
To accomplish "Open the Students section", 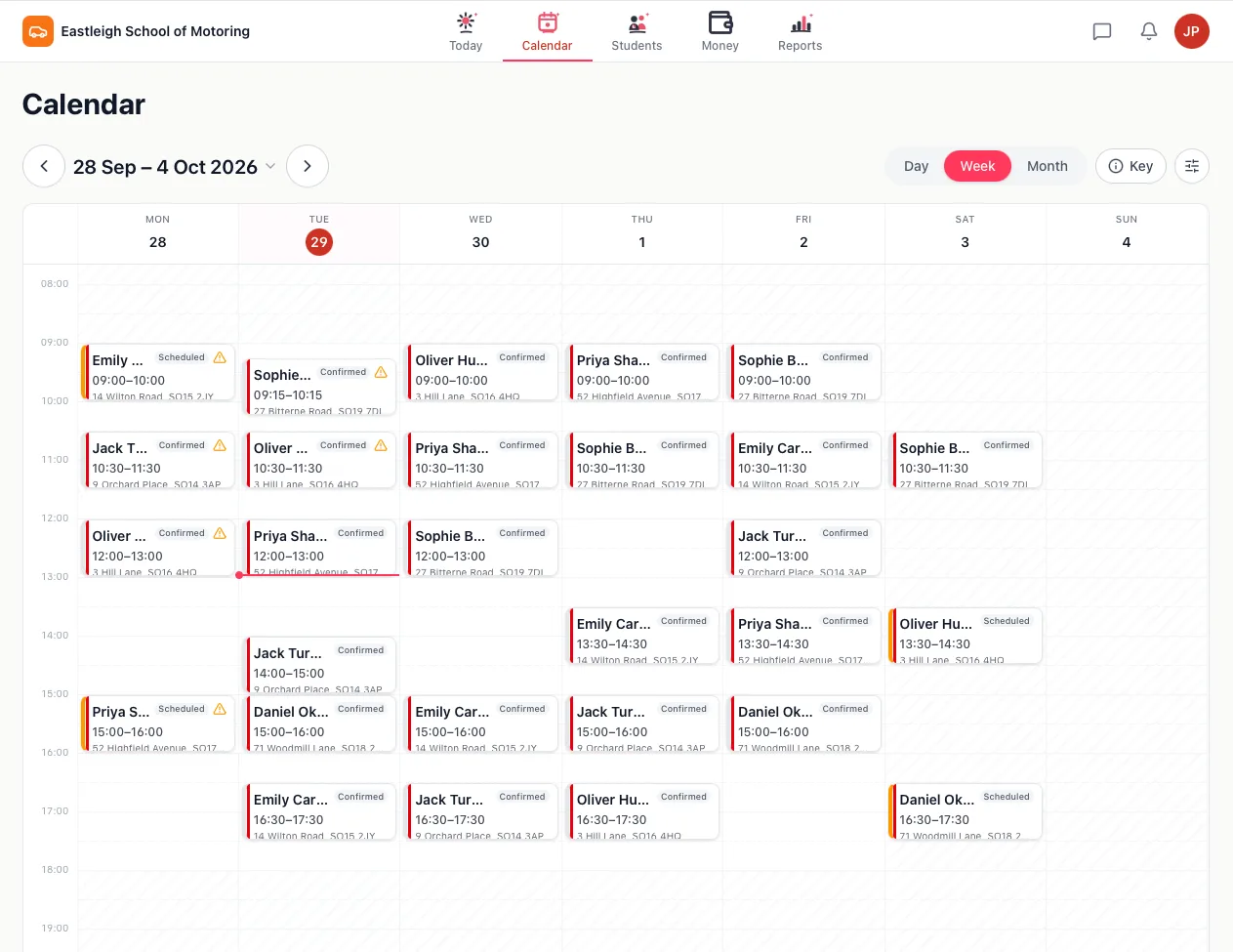I will [x=637, y=32].
